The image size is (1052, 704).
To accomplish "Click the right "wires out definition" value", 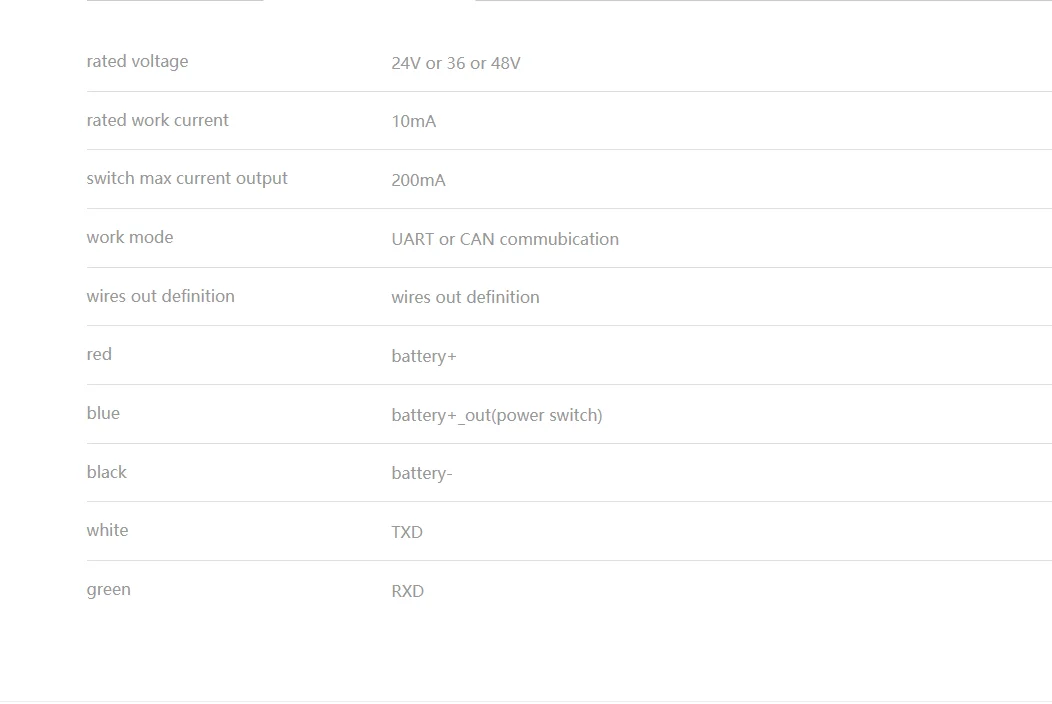I will click(x=465, y=297).
